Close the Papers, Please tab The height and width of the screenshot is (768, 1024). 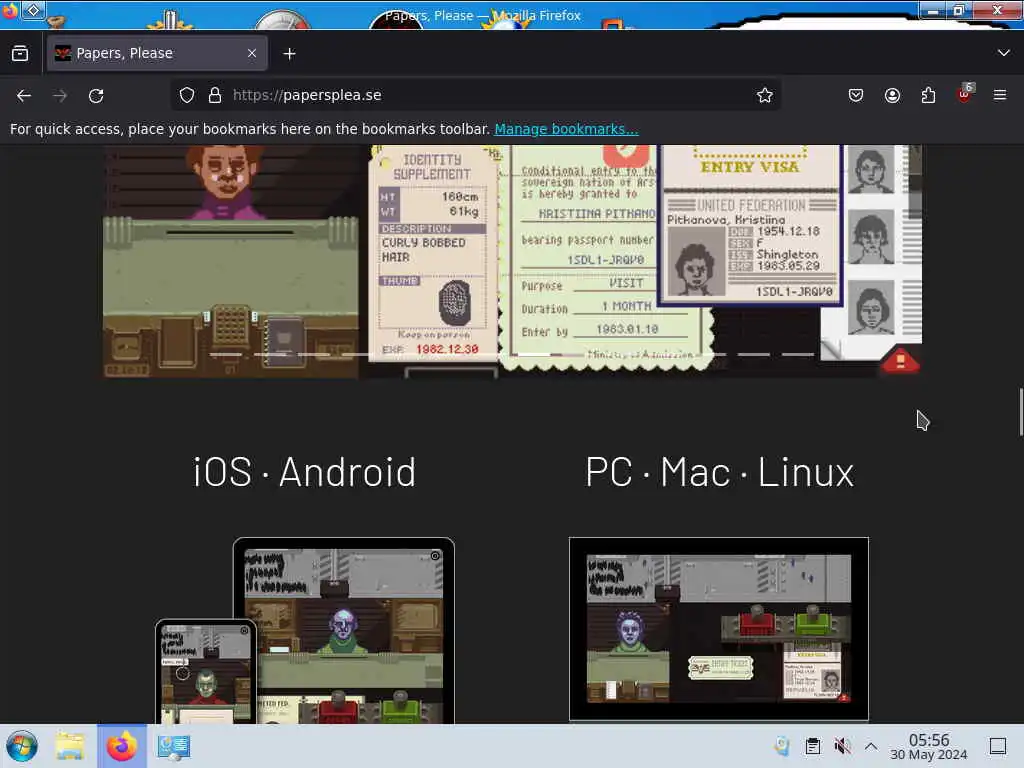(x=252, y=53)
